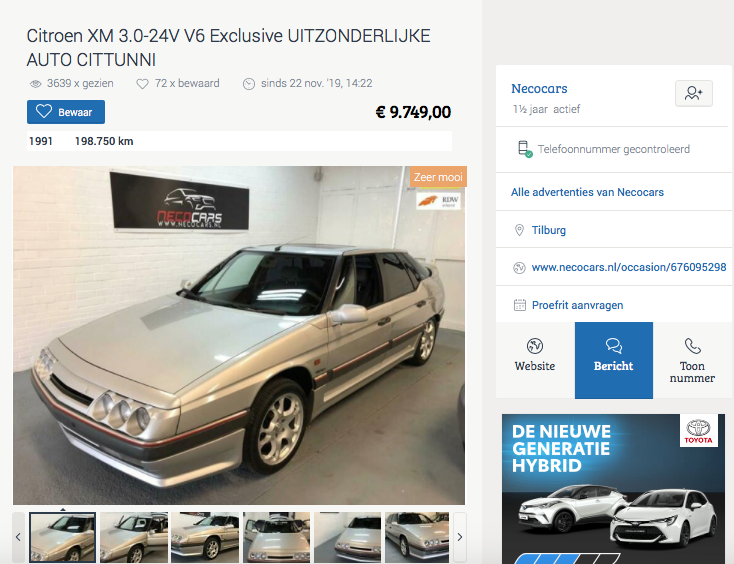Screen dimensions: 734x564
Task: Click the follow seller person-plus icon
Action: pyautogui.click(x=694, y=93)
